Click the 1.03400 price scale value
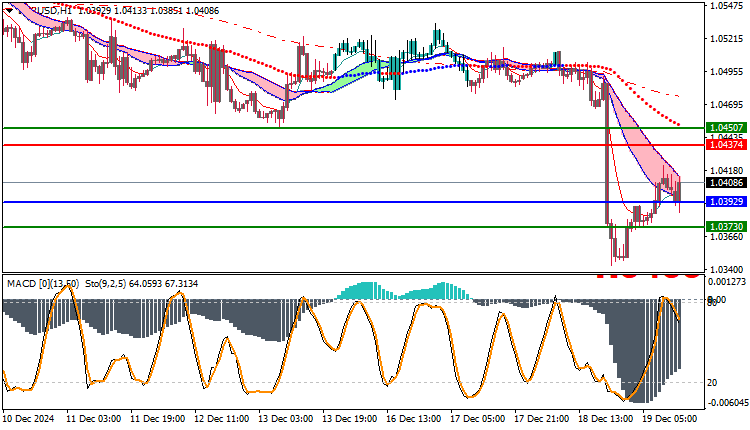Screen dimensions: 750x430 727,269
